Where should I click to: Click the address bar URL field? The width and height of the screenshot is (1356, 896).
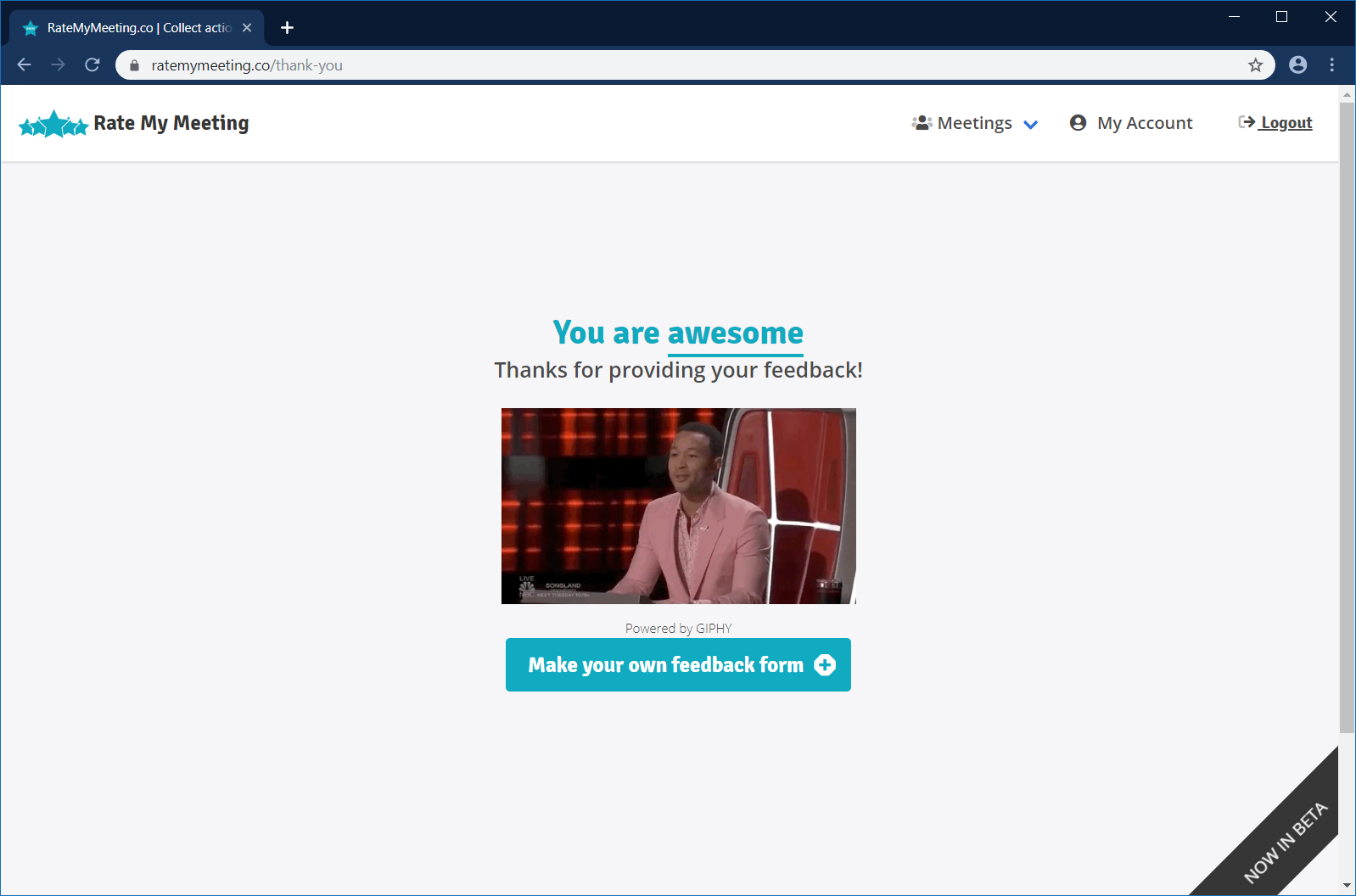(x=696, y=65)
